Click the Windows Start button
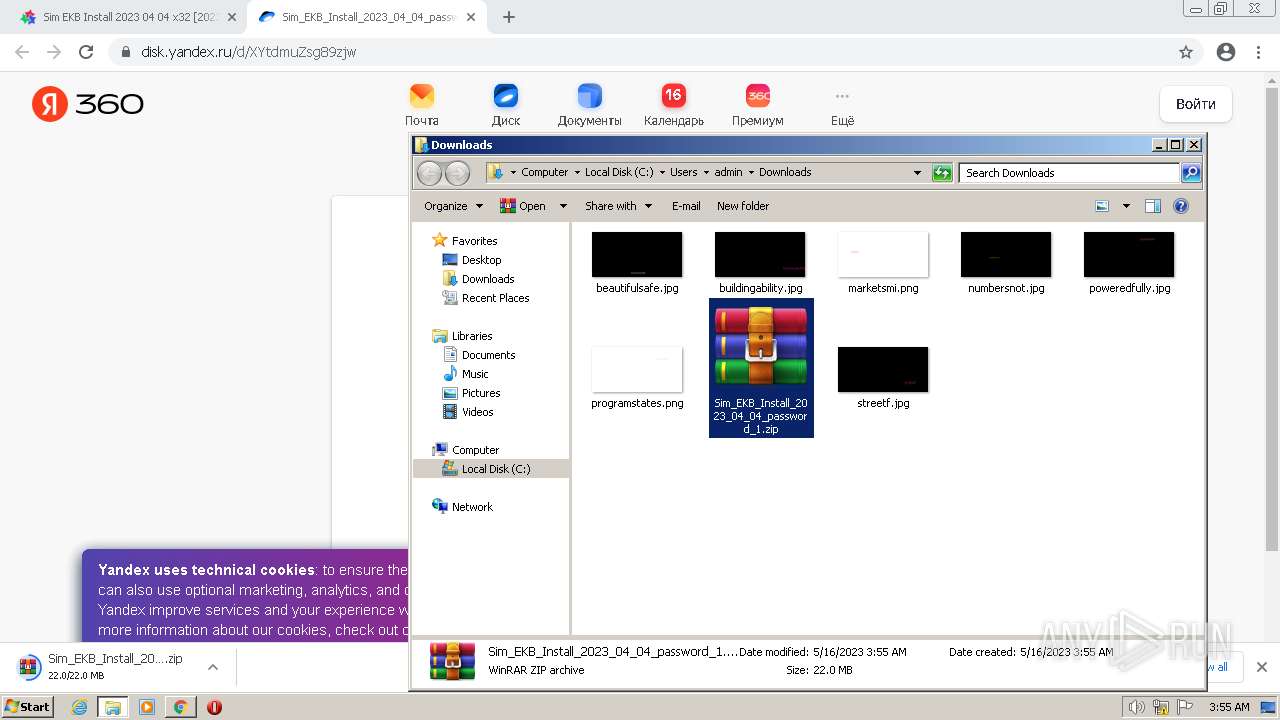 pos(28,707)
